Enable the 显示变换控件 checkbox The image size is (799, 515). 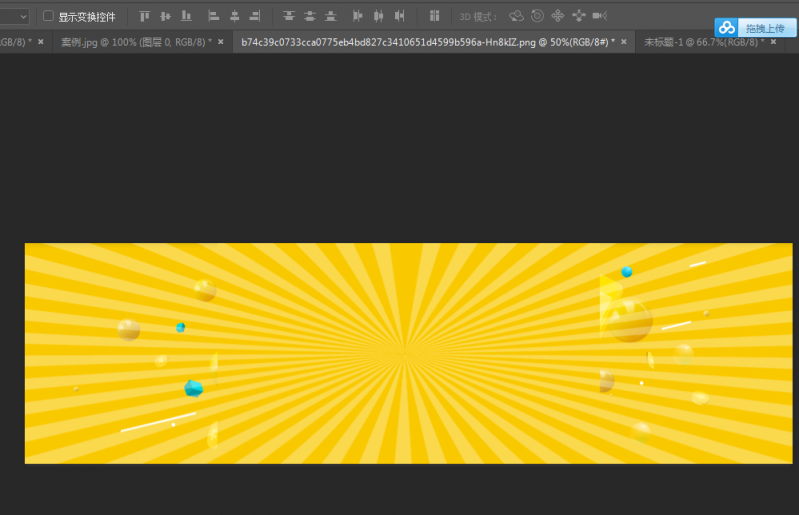(x=48, y=16)
